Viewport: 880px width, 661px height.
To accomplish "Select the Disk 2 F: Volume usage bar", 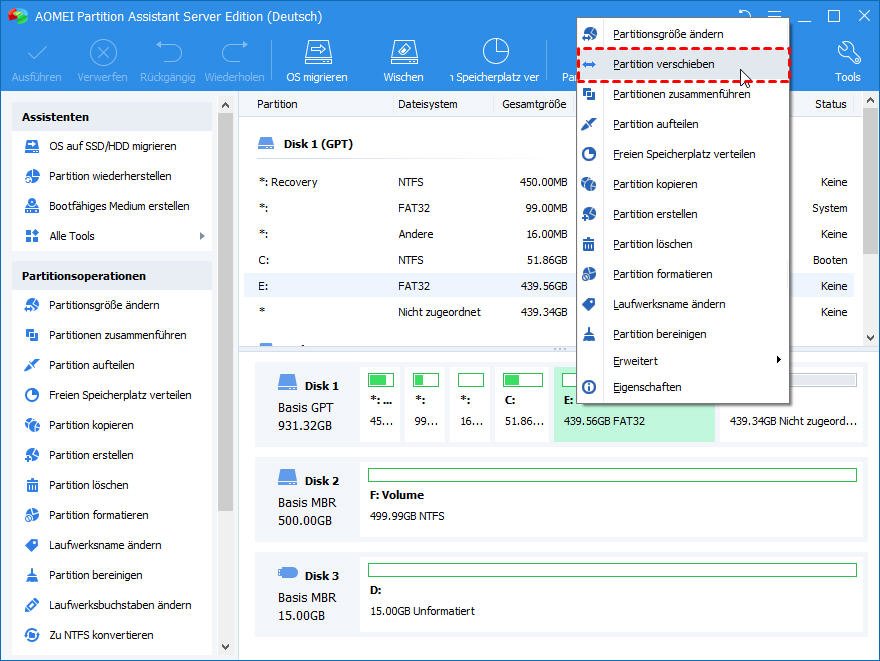I will [612, 475].
